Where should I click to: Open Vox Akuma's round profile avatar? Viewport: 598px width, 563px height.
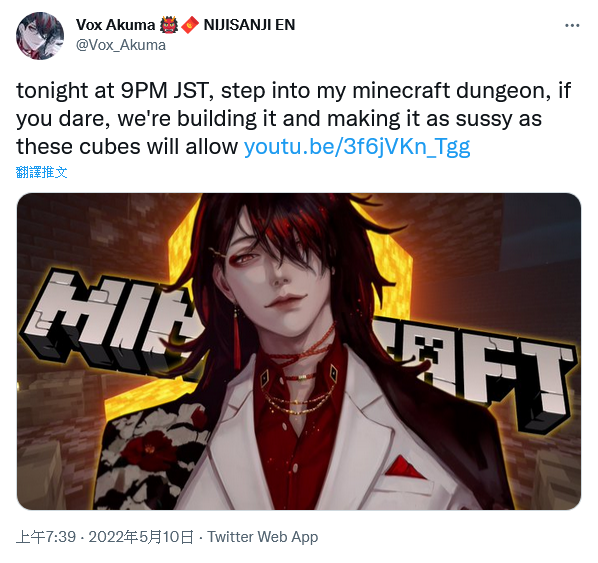[40, 36]
